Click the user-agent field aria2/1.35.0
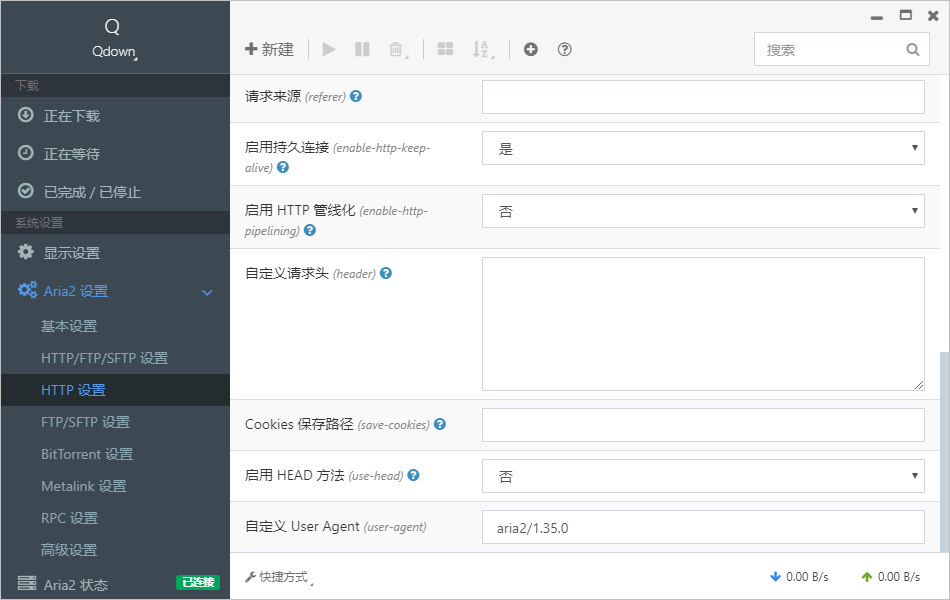 [703, 527]
